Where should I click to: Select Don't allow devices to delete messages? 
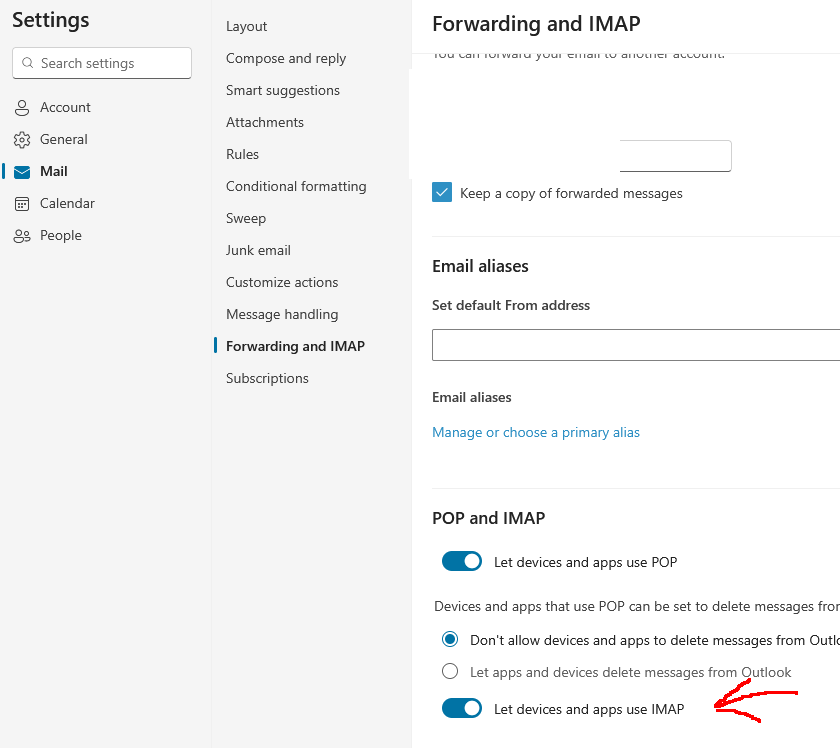click(x=450, y=640)
